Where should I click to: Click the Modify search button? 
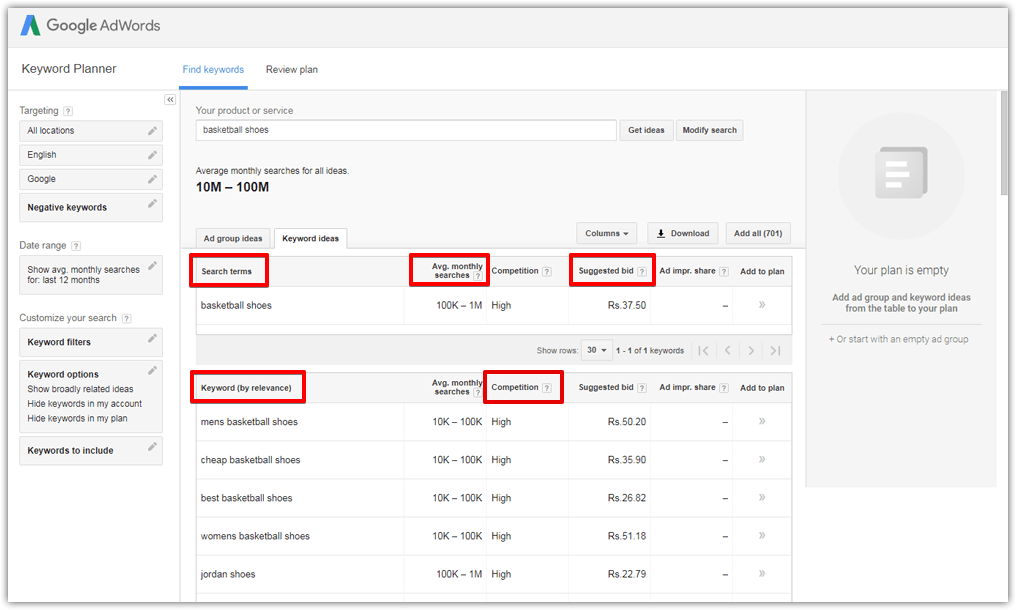coord(710,130)
